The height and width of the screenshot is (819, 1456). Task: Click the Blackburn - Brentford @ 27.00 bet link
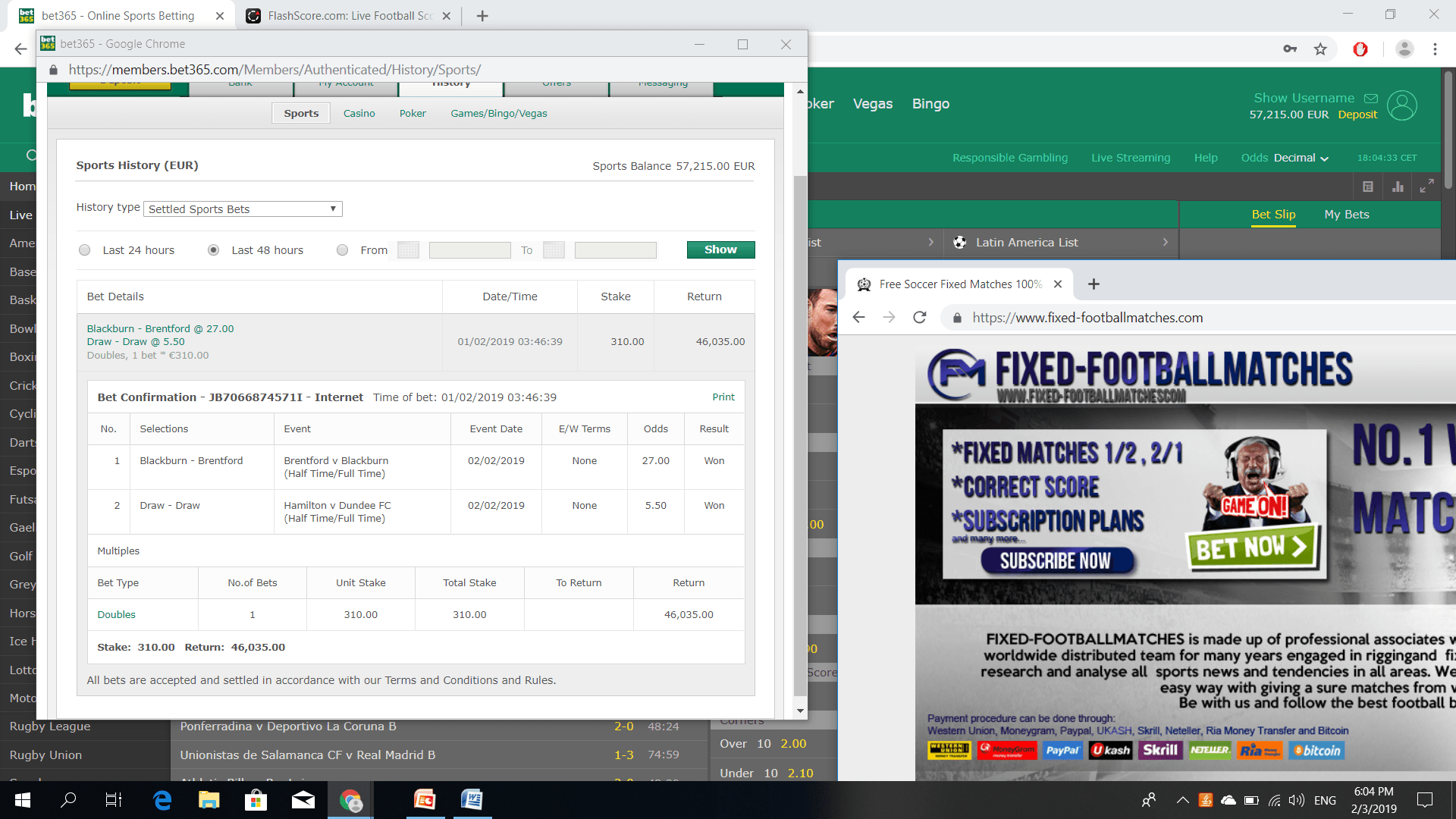coord(160,329)
